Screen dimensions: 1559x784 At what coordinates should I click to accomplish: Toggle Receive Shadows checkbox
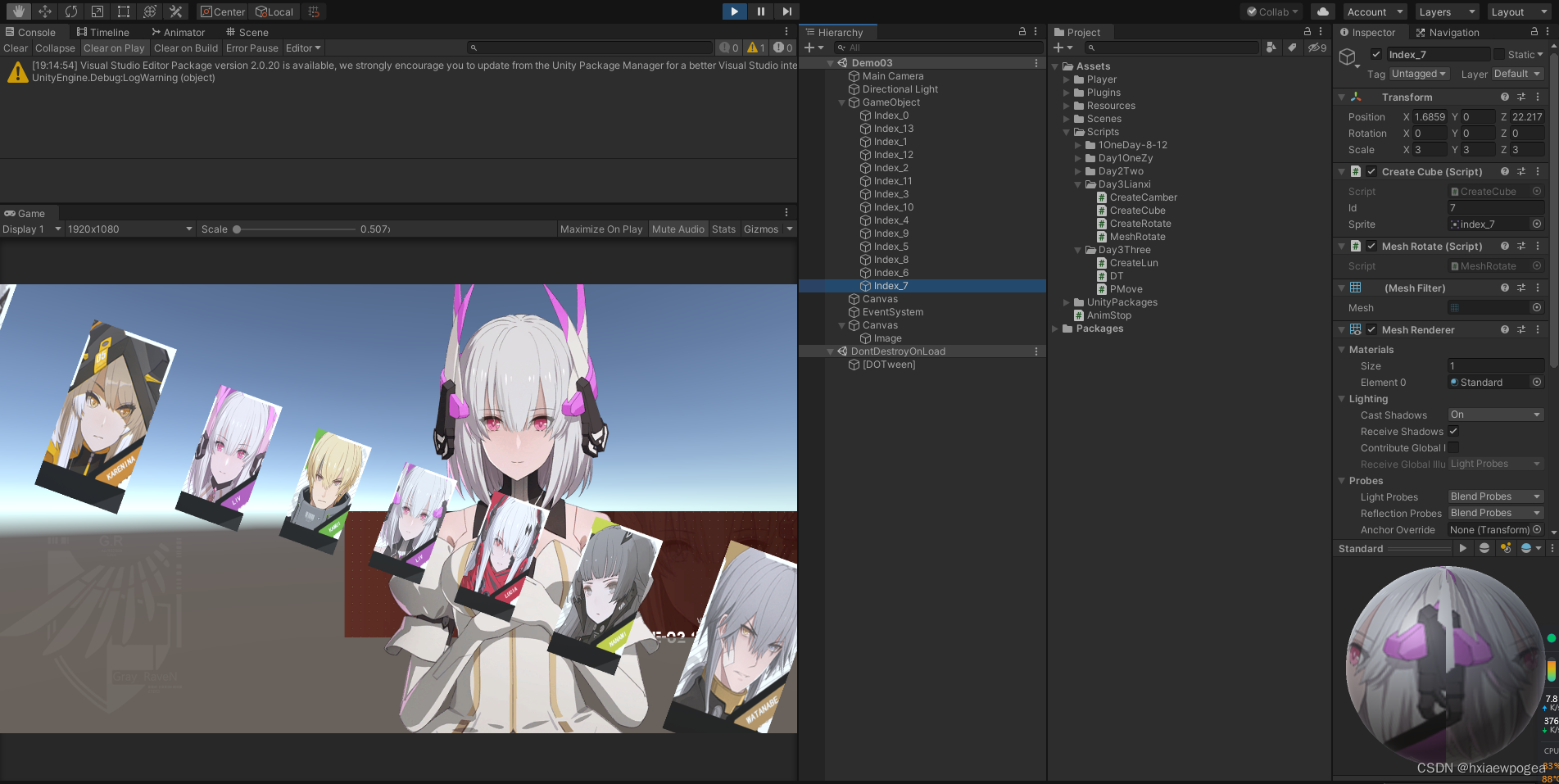click(1453, 432)
